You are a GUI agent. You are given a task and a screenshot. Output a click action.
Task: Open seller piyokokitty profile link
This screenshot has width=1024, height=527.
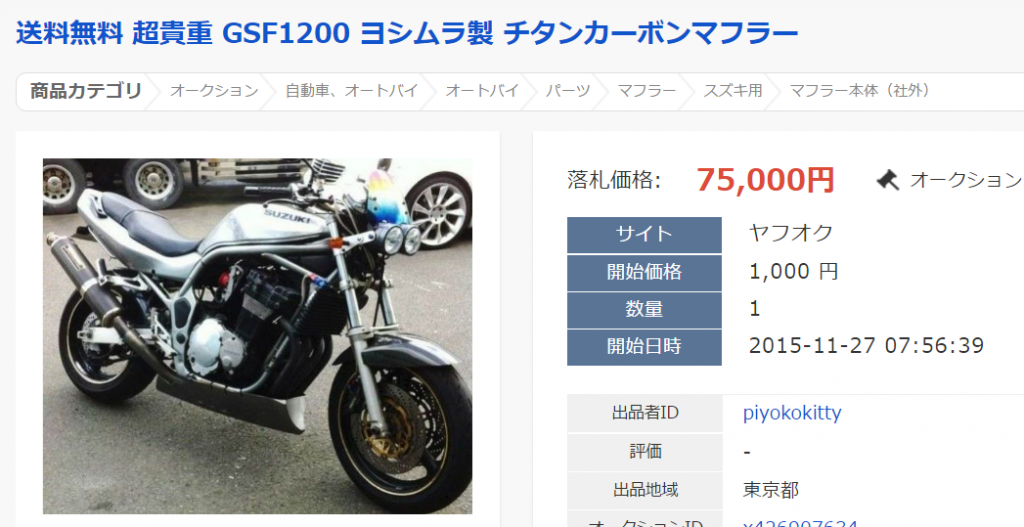792,413
